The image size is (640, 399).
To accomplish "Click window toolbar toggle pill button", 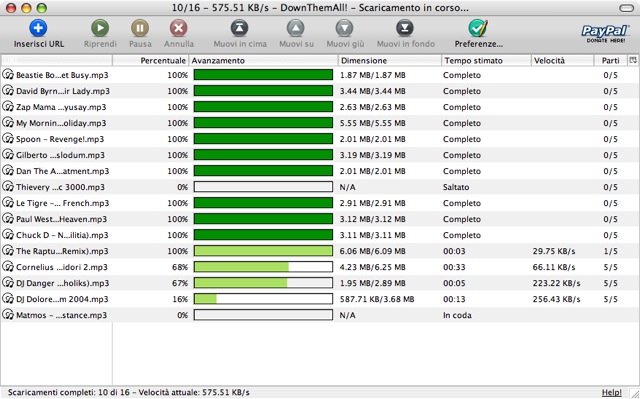I will (x=627, y=8).
